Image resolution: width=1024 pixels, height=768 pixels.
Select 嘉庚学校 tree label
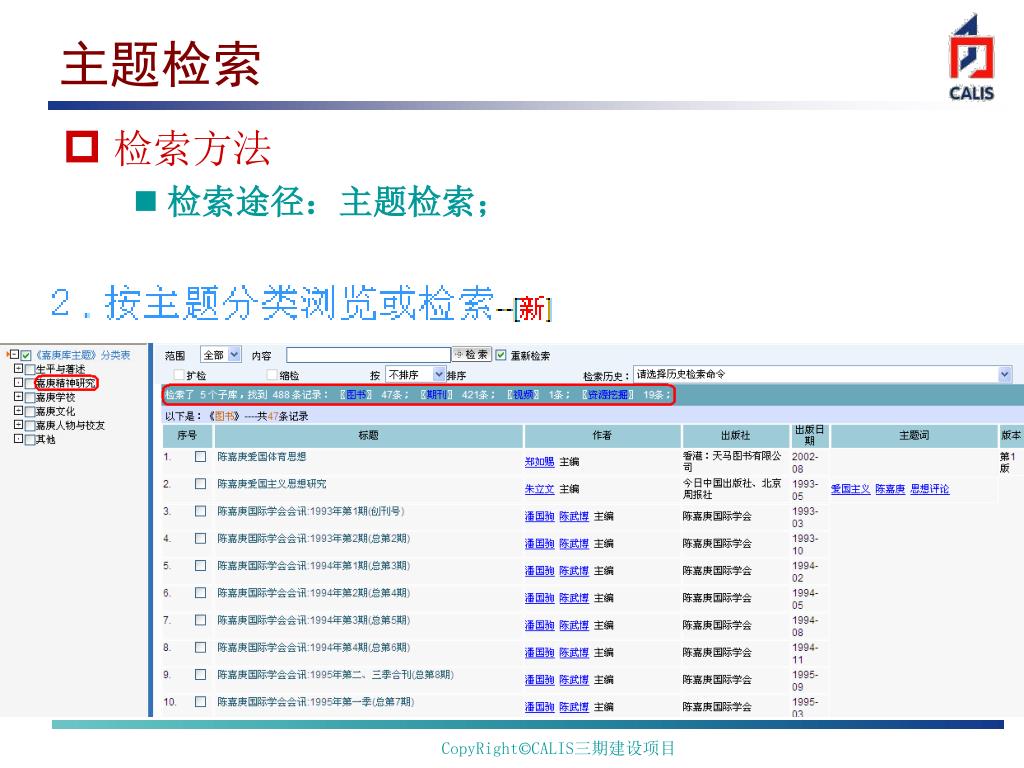[x=56, y=397]
